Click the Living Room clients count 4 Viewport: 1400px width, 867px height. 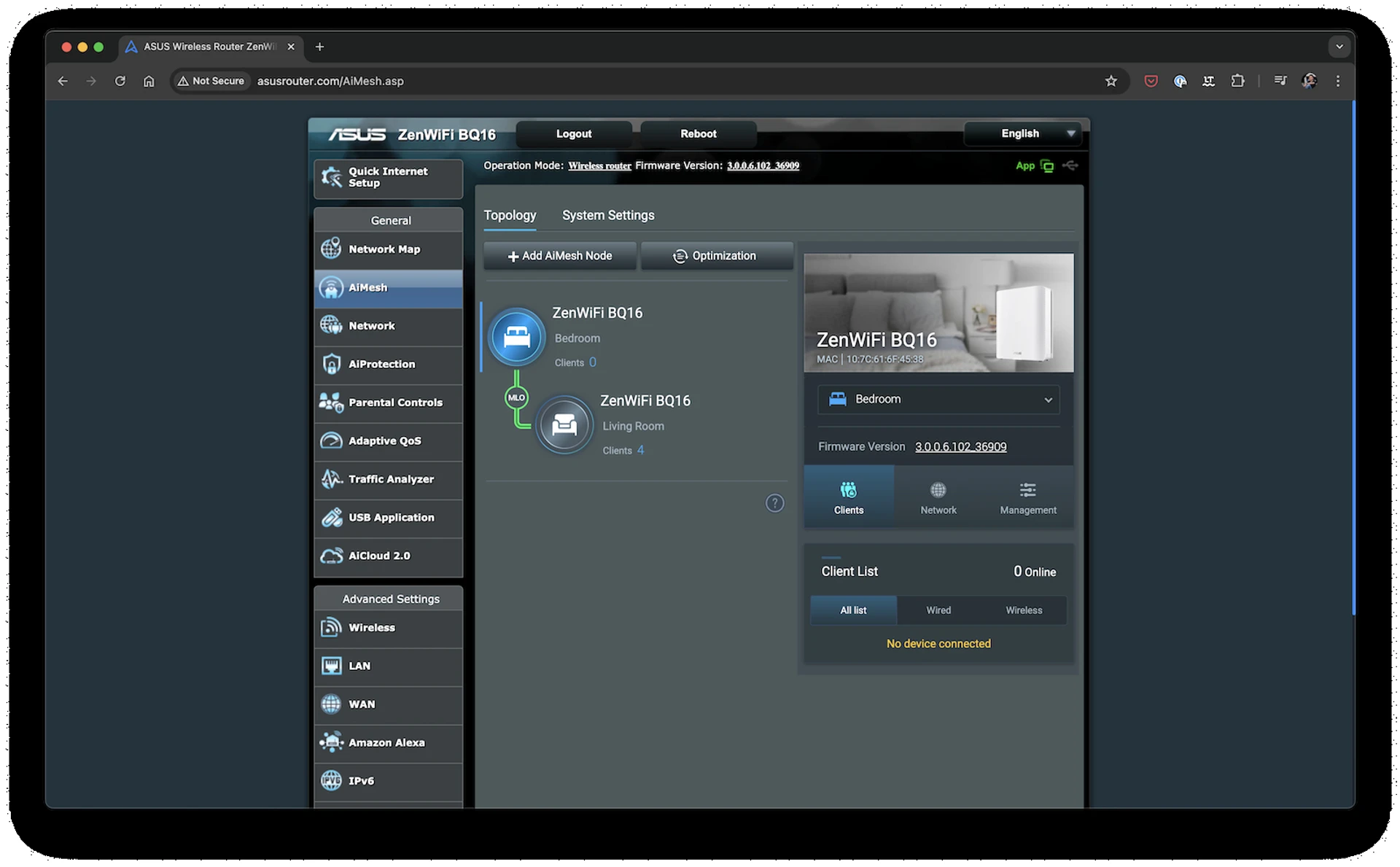click(640, 451)
